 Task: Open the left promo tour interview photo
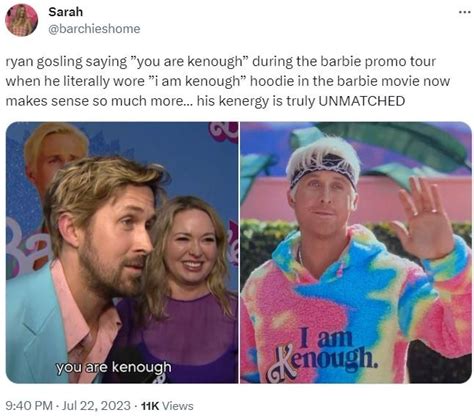point(122,252)
